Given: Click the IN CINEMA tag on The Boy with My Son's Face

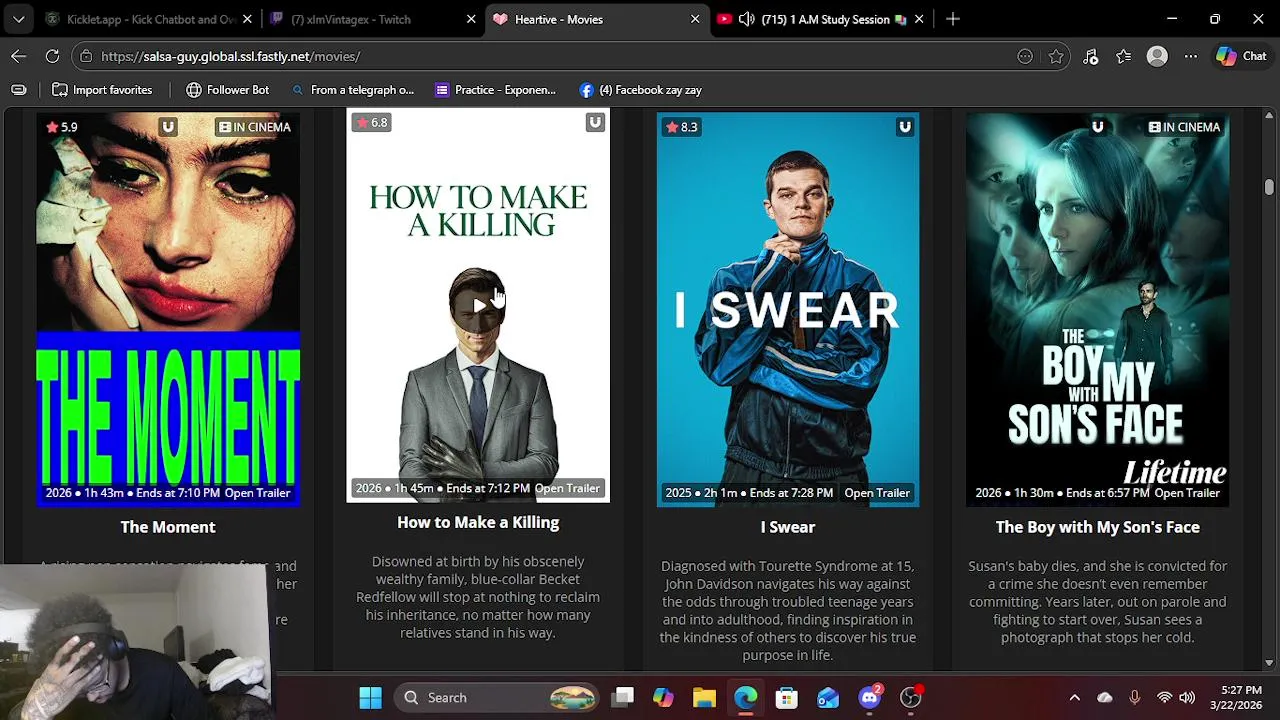Looking at the screenshot, I should pyautogui.click(x=1185, y=127).
